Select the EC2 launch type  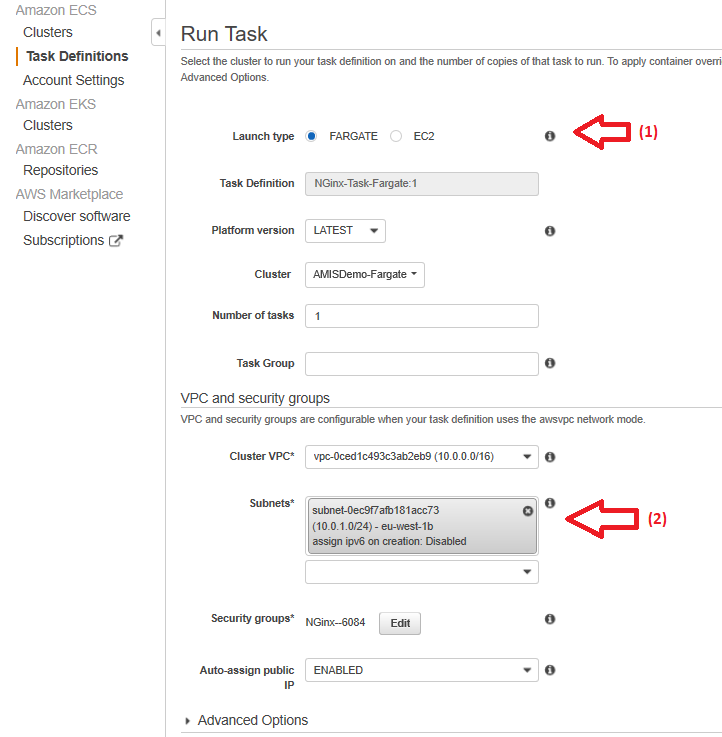click(x=396, y=136)
